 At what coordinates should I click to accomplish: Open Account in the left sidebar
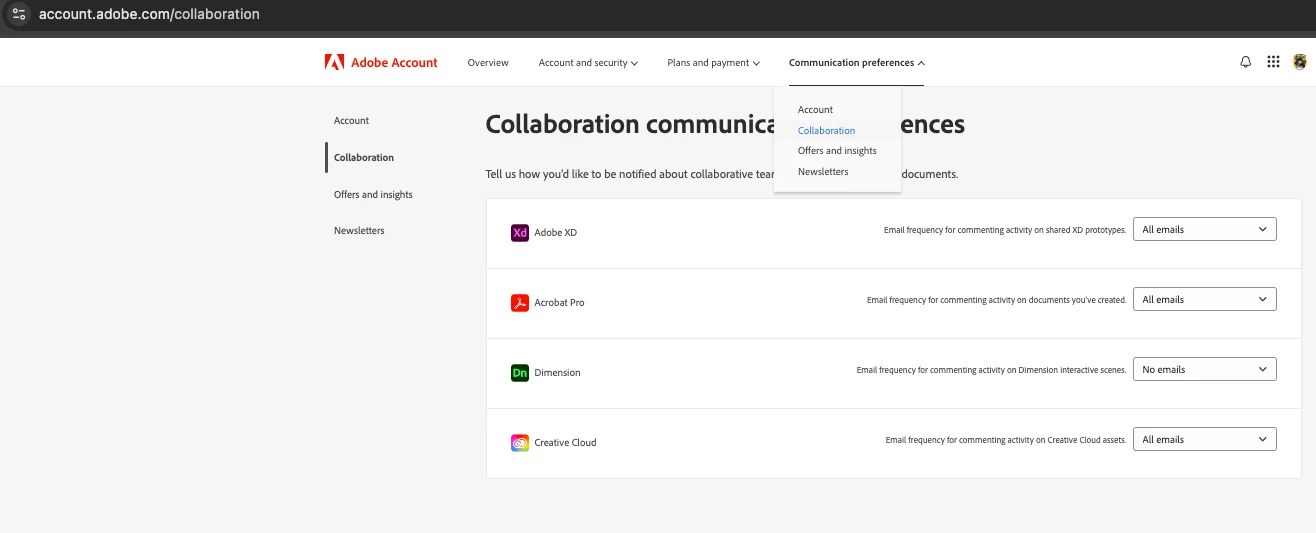click(x=351, y=121)
